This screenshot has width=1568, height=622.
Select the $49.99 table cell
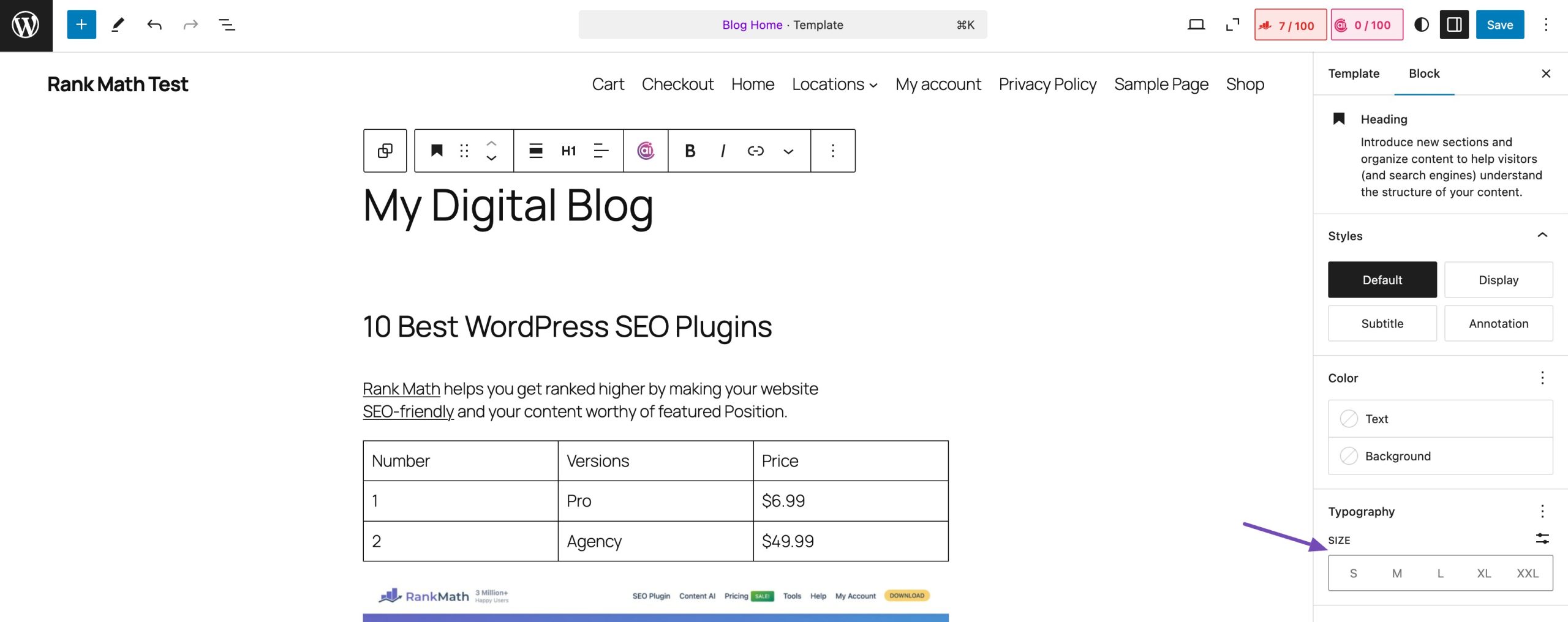click(x=851, y=541)
